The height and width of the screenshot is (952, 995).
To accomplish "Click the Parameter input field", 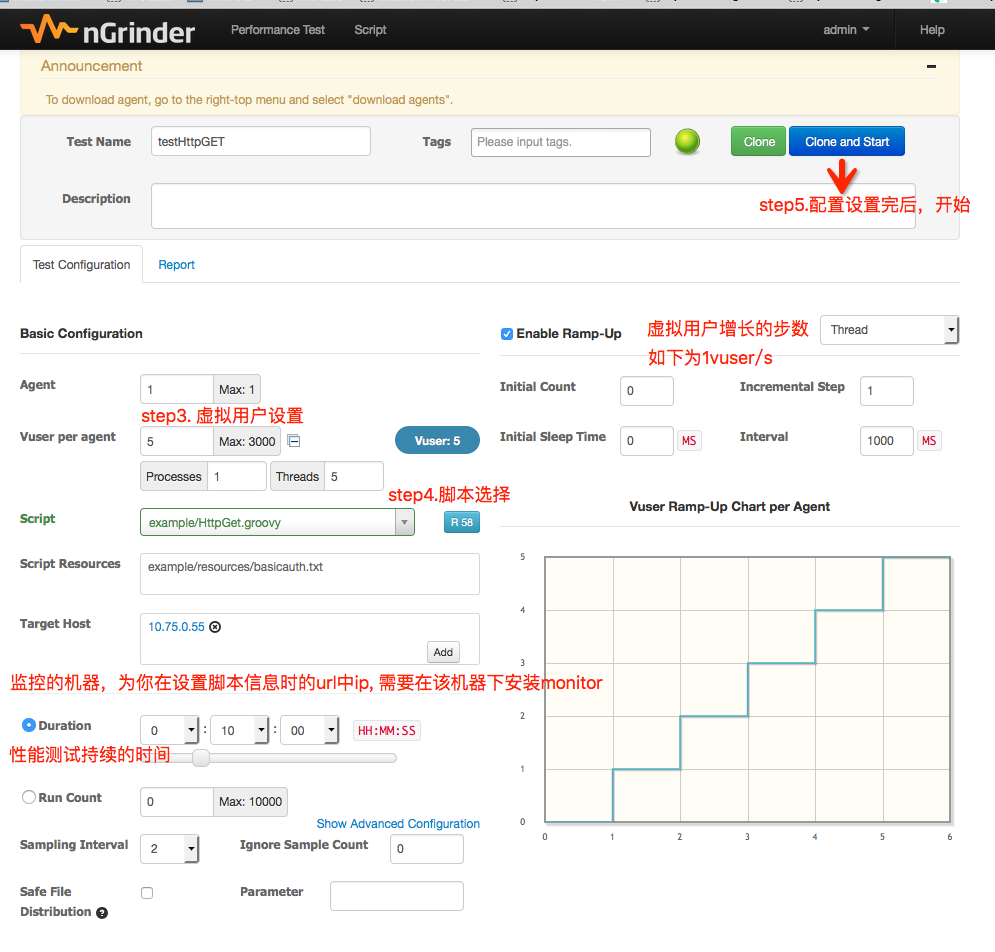I will click(x=397, y=896).
